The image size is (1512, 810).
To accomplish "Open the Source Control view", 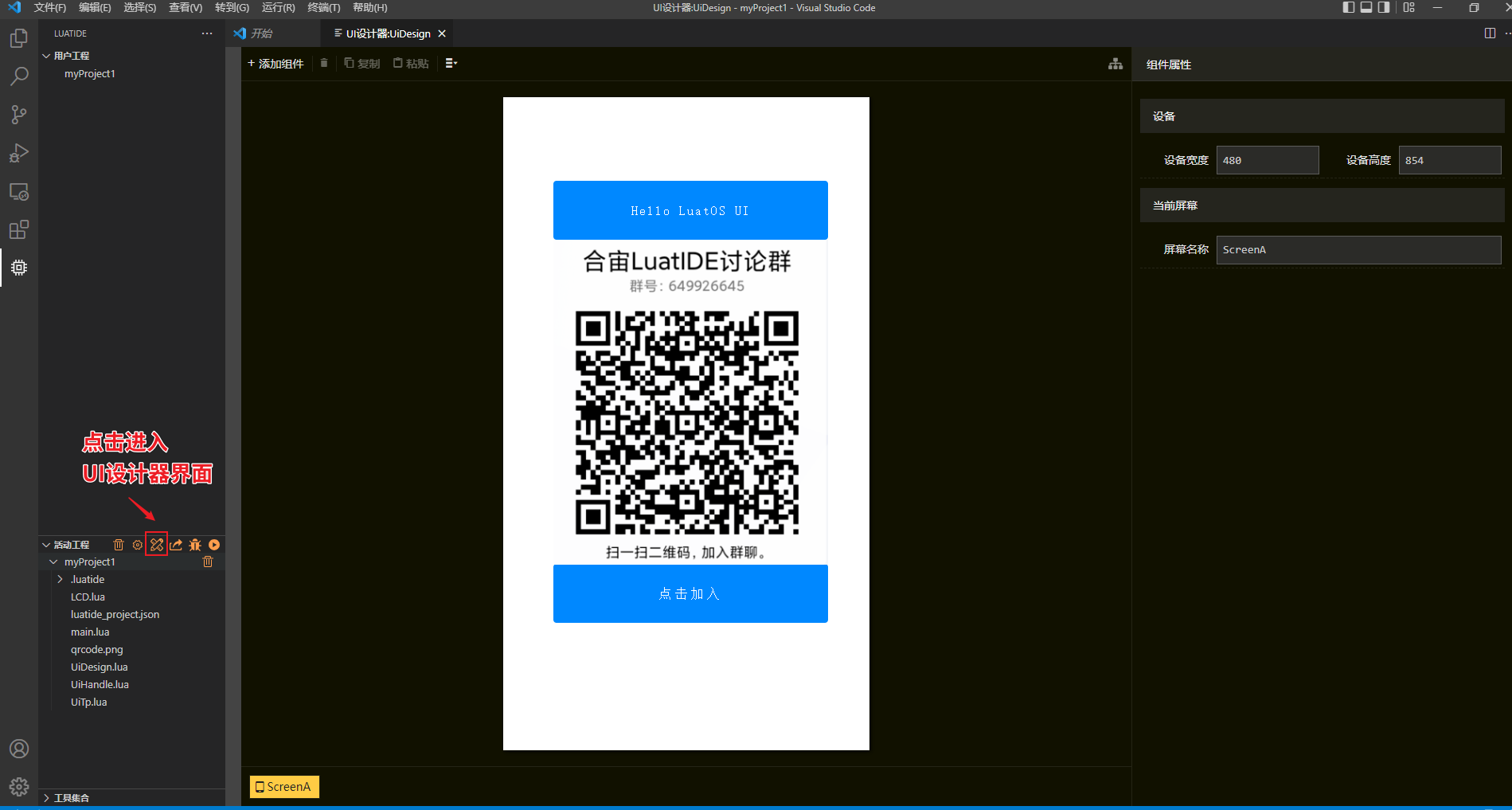I will [19, 115].
